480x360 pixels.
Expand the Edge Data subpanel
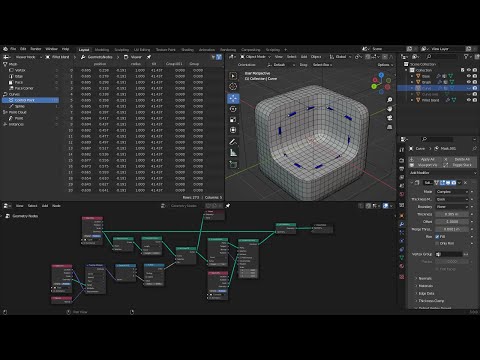425,293
